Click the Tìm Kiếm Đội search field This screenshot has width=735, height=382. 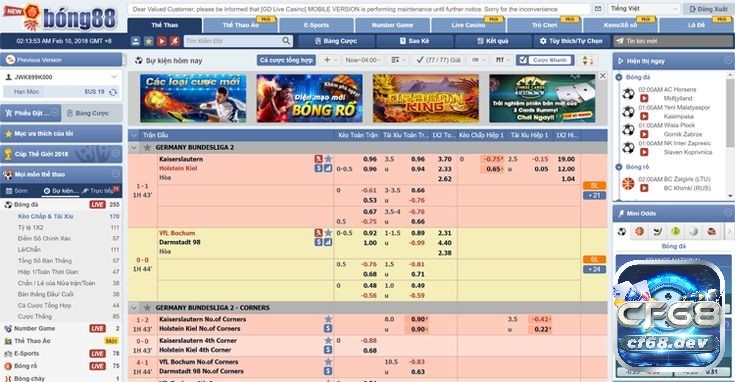tap(233, 41)
